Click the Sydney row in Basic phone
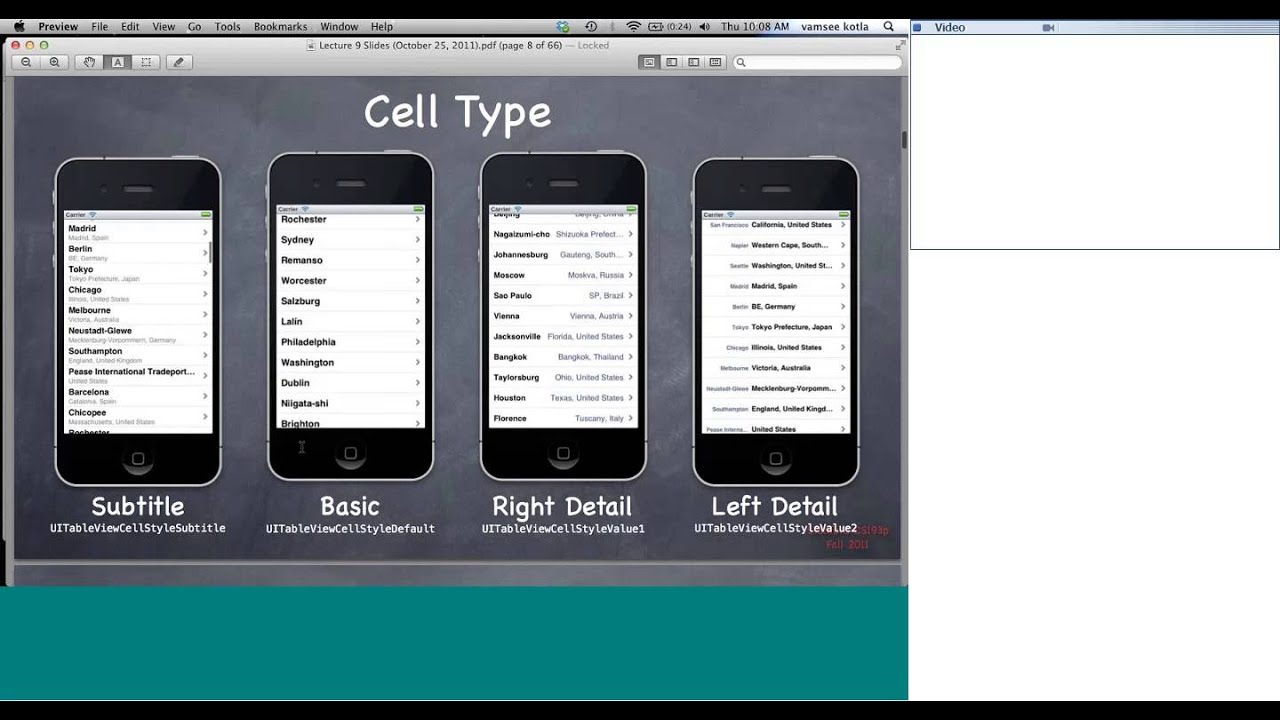Viewport: 1280px width, 720px height. 350,240
